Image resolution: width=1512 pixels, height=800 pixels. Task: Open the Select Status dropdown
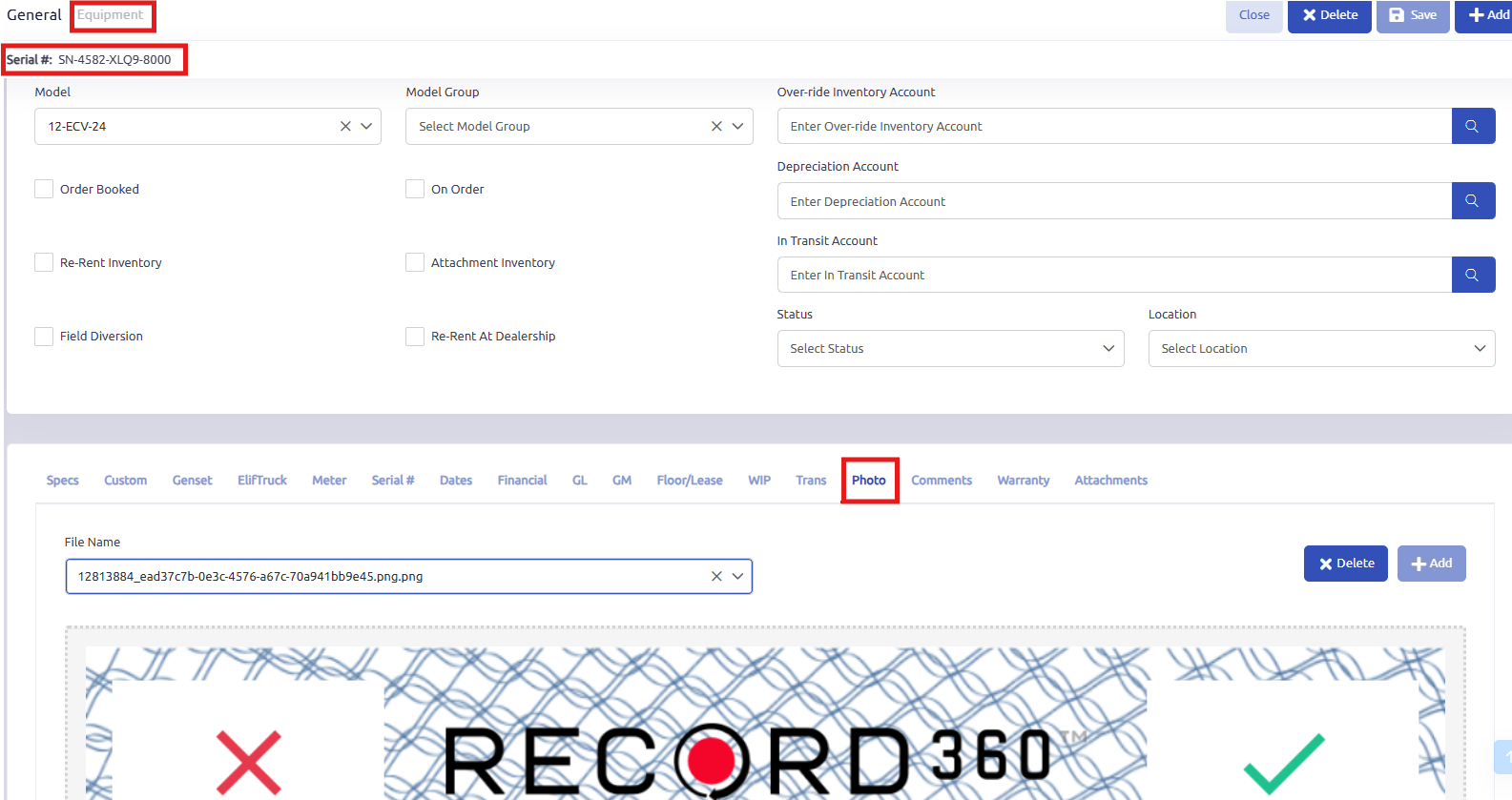[x=950, y=348]
